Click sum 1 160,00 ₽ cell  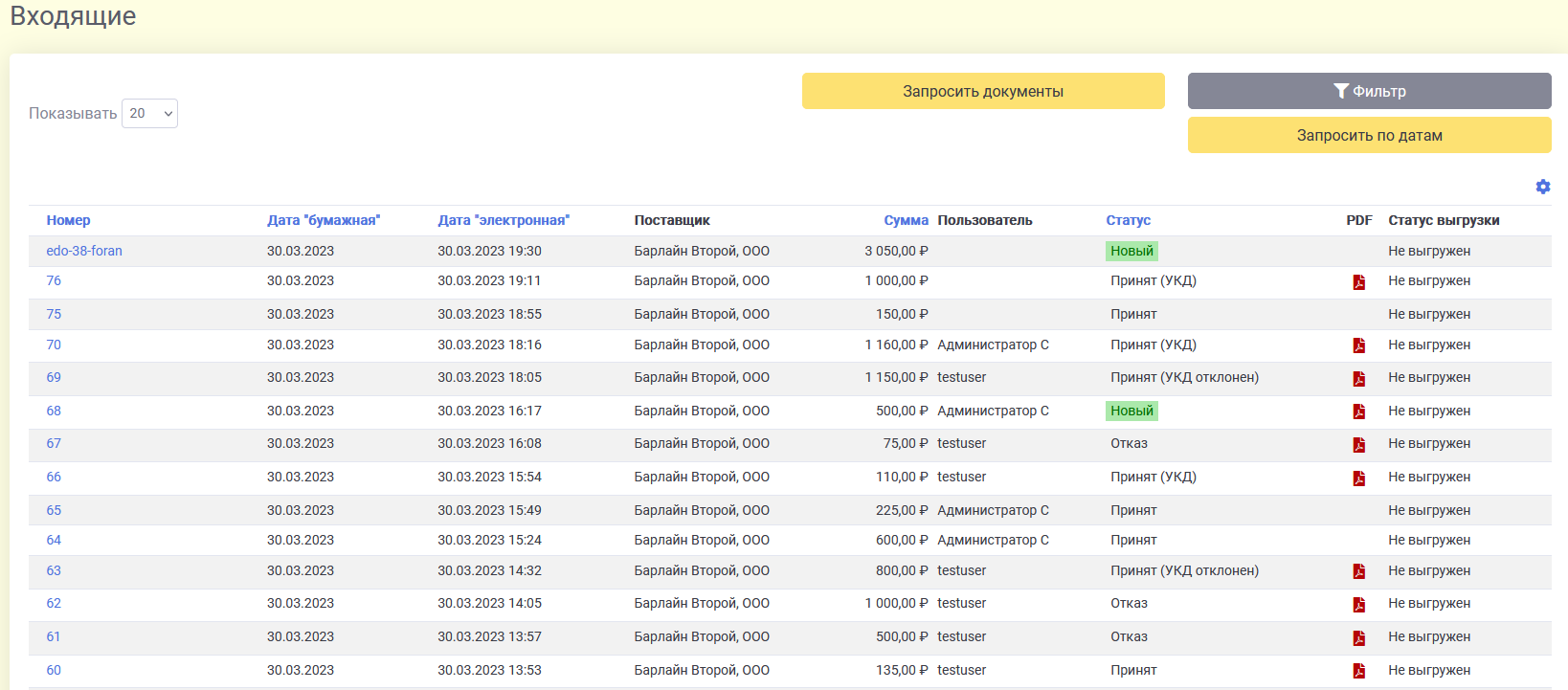tap(896, 345)
